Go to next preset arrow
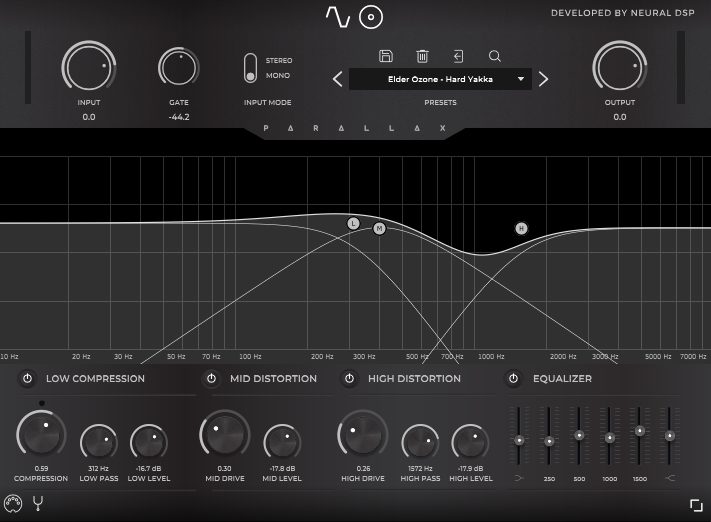Image resolution: width=711 pixels, height=522 pixels. pos(543,79)
